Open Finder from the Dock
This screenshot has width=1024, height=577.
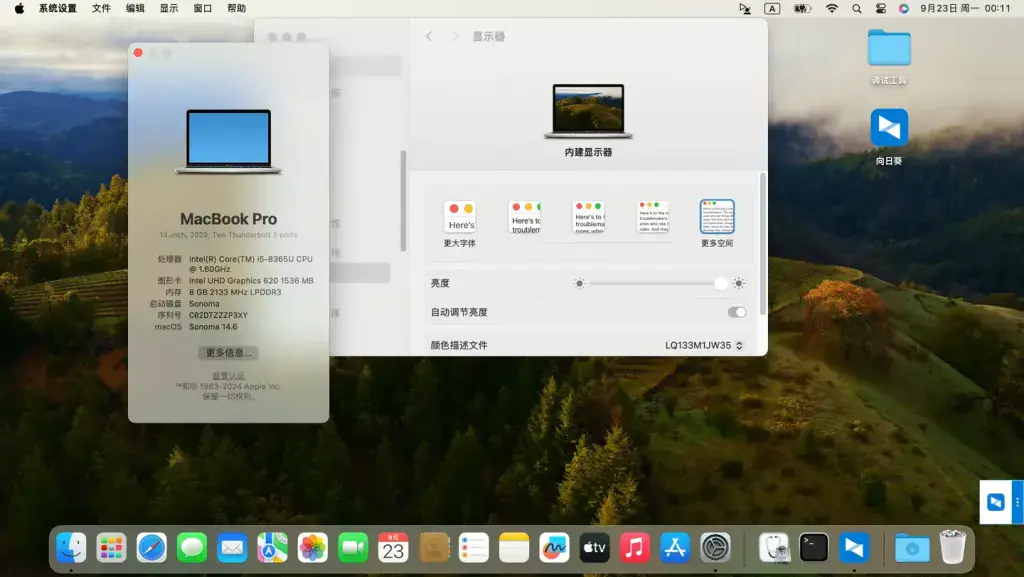coord(71,547)
